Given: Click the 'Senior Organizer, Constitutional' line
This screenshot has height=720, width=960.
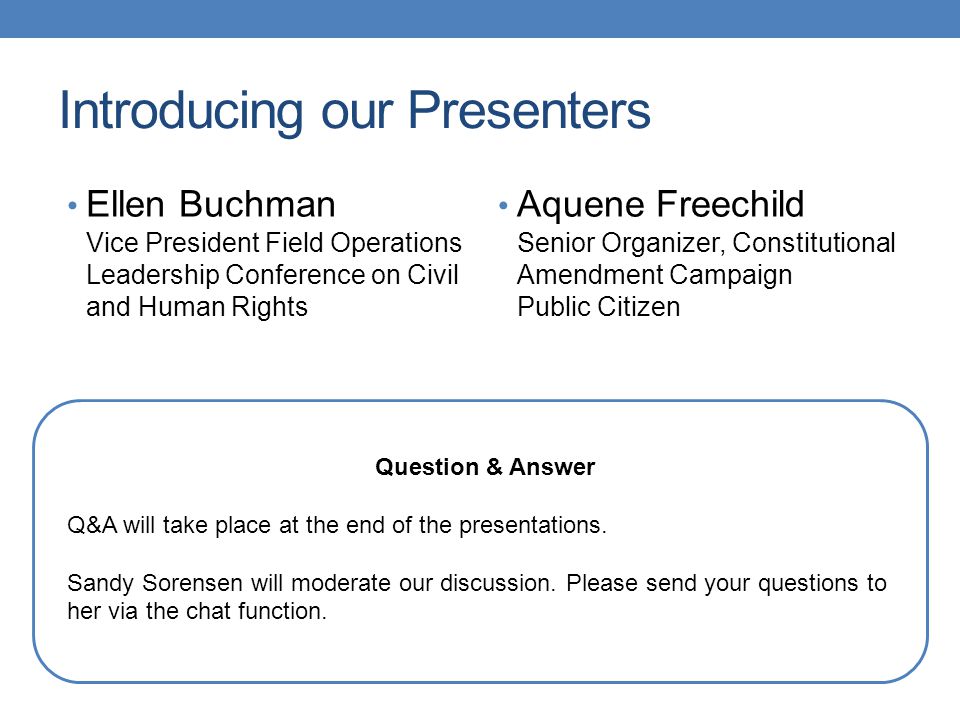Looking at the screenshot, I should click(707, 243).
